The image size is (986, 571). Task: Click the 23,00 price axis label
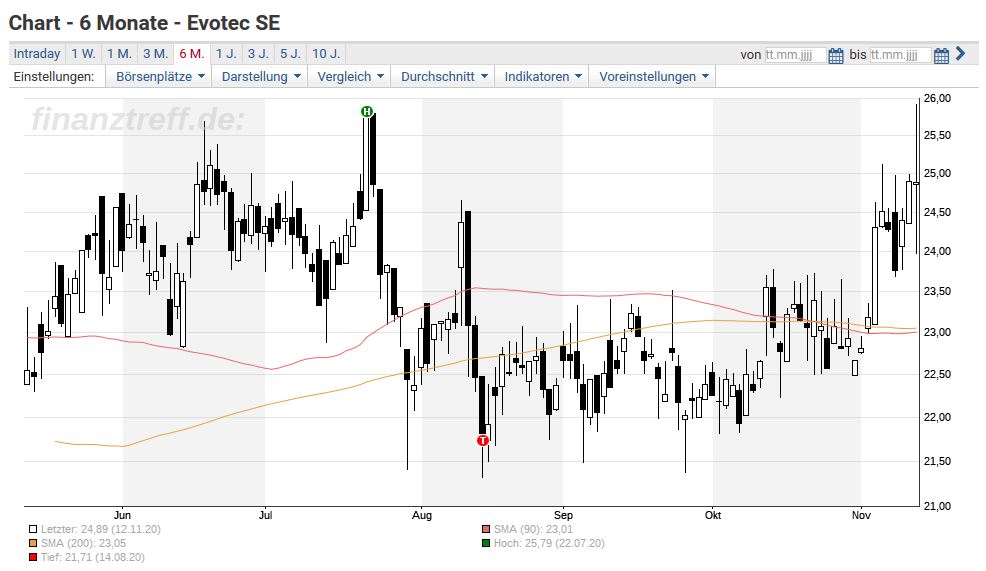[x=938, y=333]
